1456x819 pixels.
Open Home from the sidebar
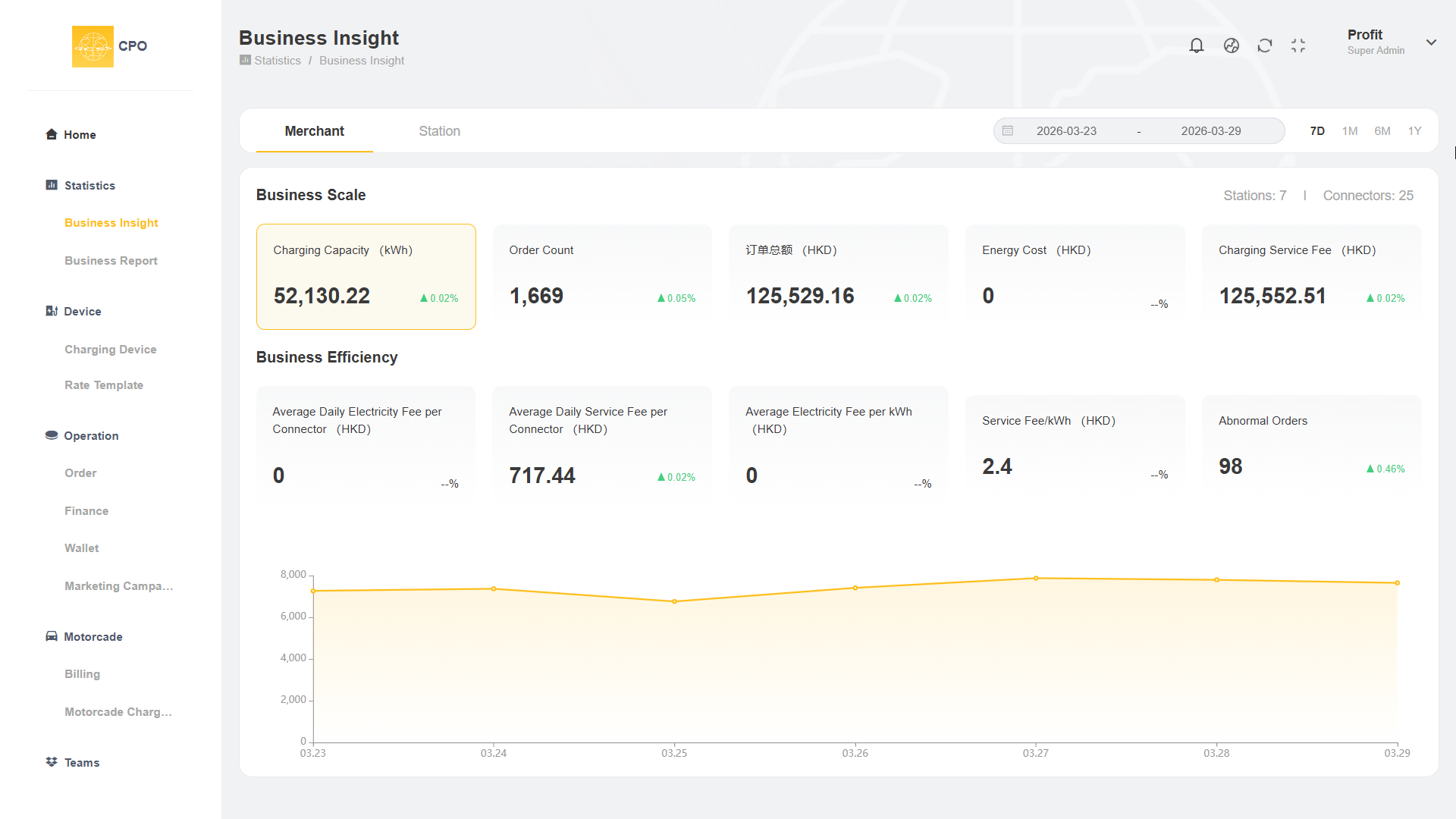point(79,135)
